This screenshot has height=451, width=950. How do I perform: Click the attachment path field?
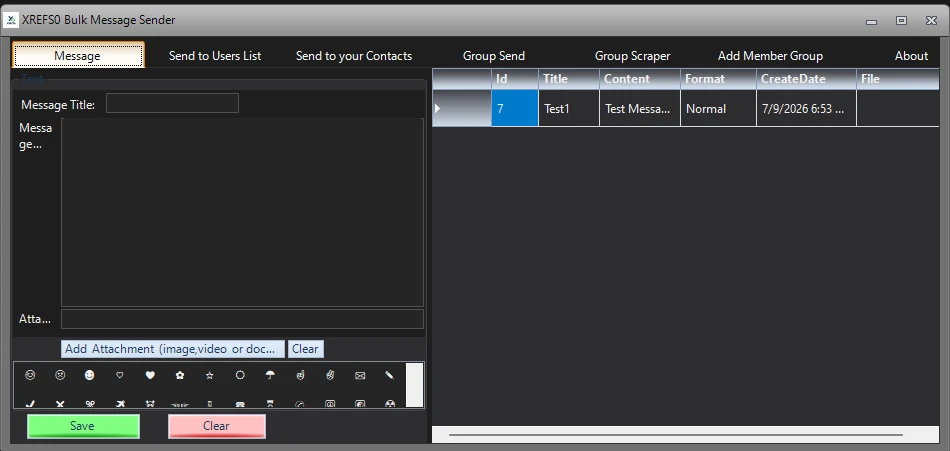click(242, 319)
